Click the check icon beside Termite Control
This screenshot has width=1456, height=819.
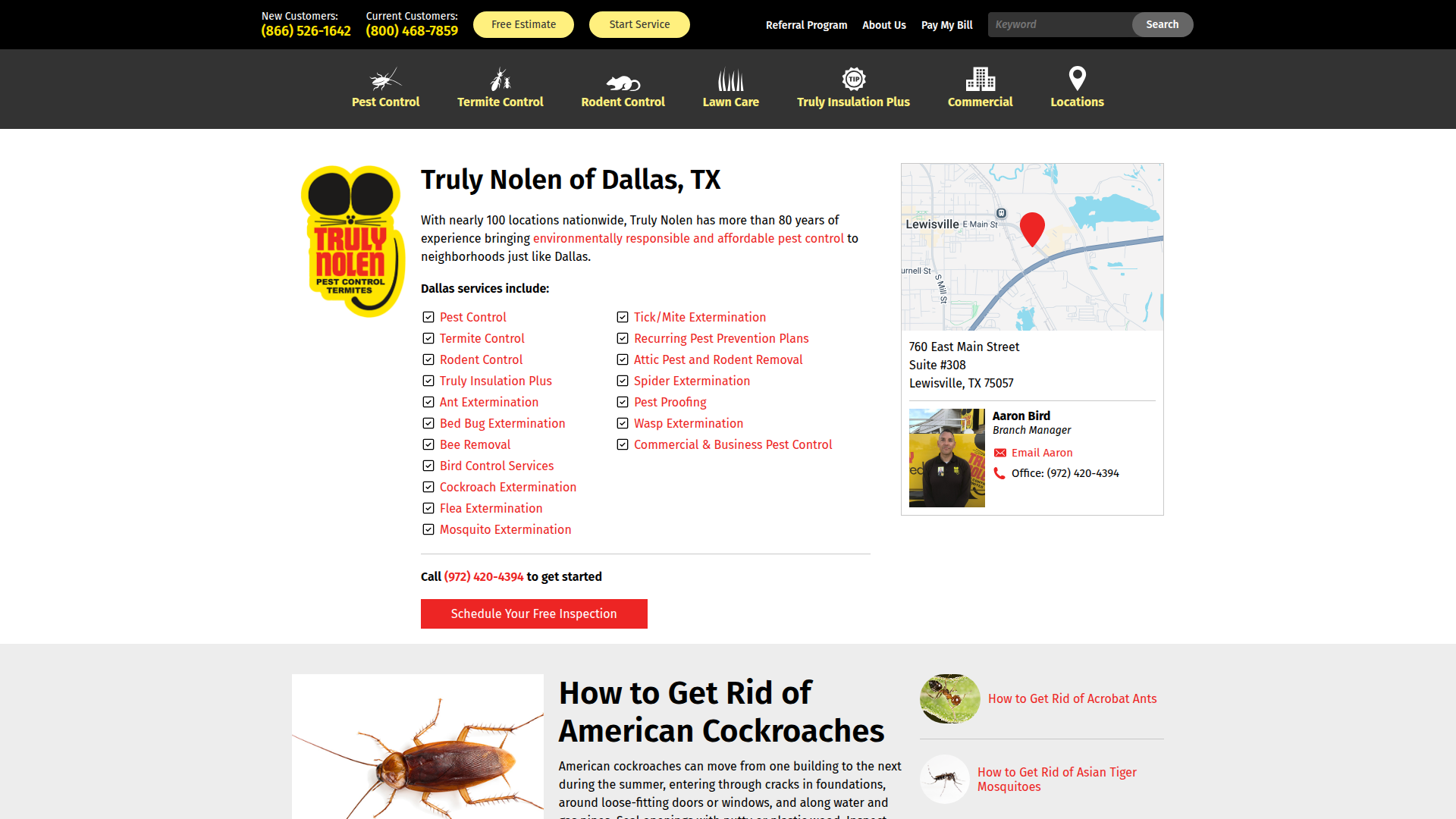tap(428, 338)
